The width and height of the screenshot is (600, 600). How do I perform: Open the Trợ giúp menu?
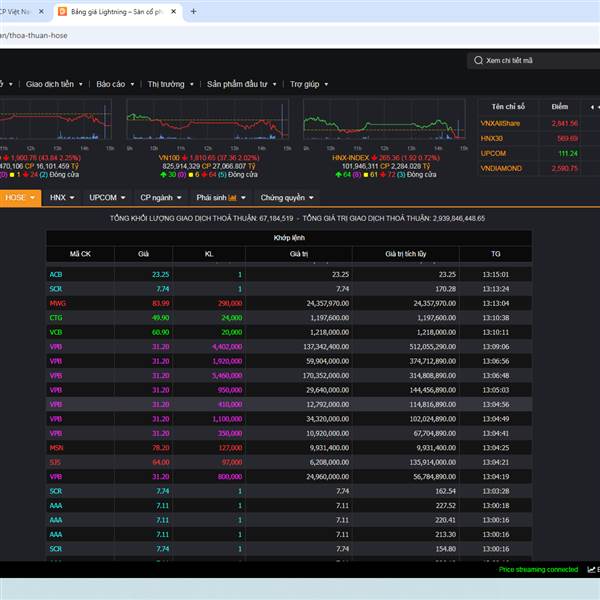[x=309, y=85]
